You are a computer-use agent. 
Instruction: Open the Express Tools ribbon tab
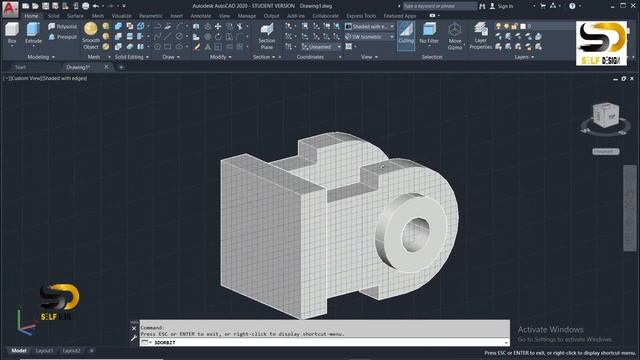coord(361,16)
